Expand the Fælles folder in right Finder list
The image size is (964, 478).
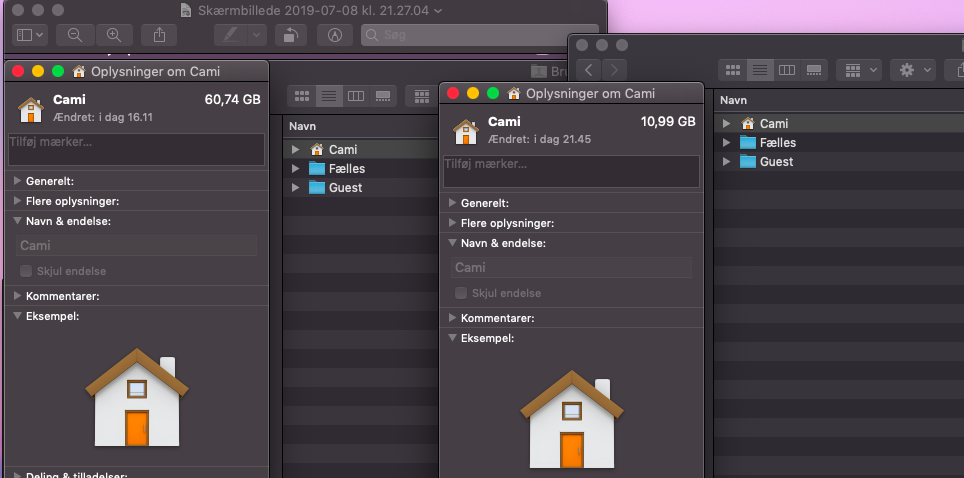[x=727, y=143]
